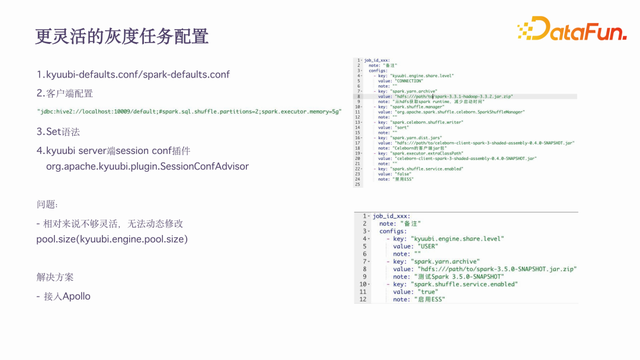Collapse the fold beside the "true" shuffle service key
Image resolution: width=640 pixels, height=360 pixels.
click(x=369, y=284)
